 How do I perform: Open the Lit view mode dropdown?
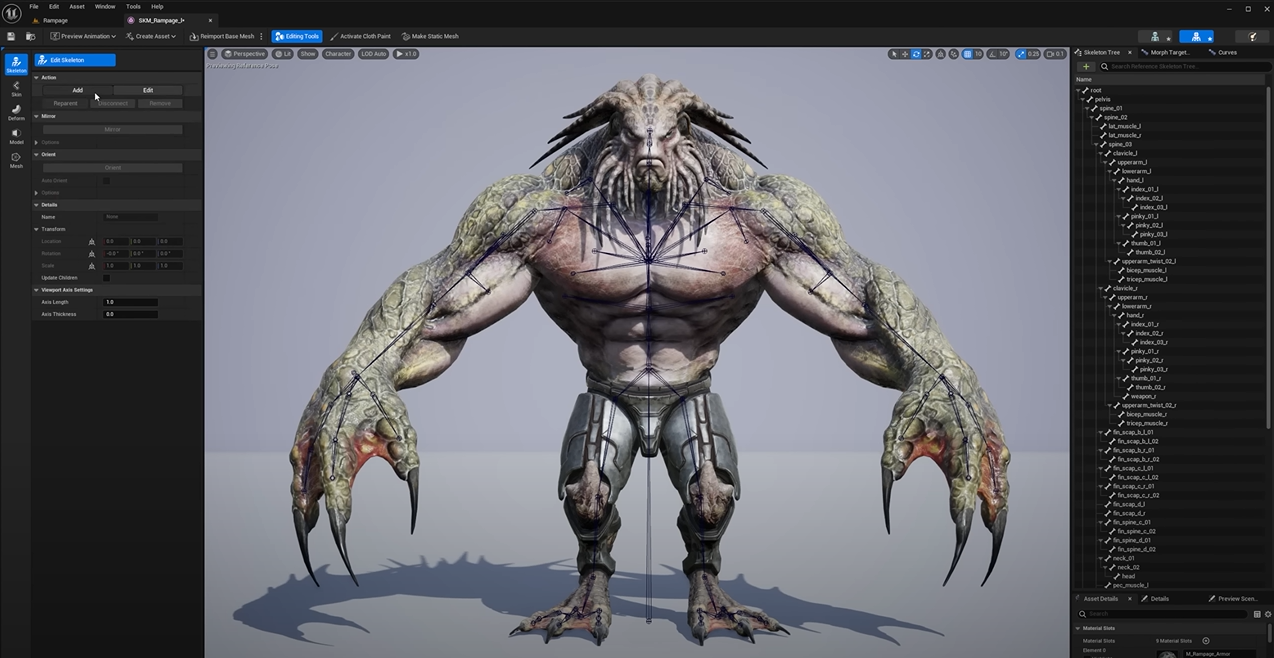tap(283, 54)
